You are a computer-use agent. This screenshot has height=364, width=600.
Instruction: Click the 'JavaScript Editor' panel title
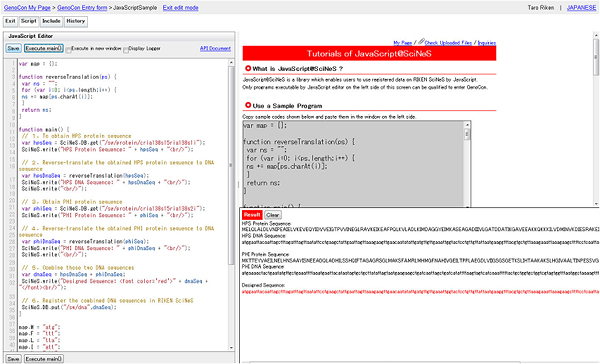tap(31, 36)
